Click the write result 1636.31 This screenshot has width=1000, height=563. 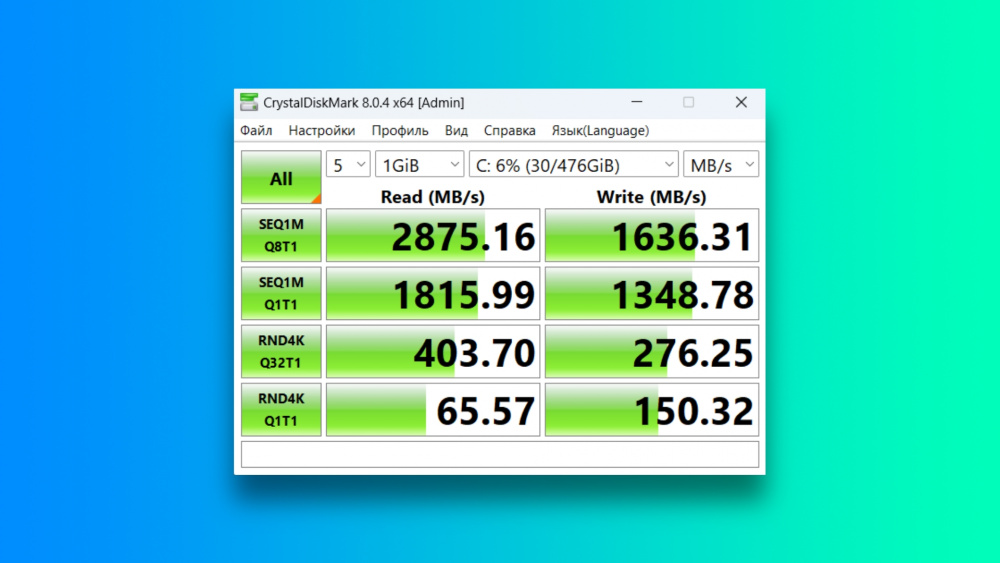[x=652, y=235]
